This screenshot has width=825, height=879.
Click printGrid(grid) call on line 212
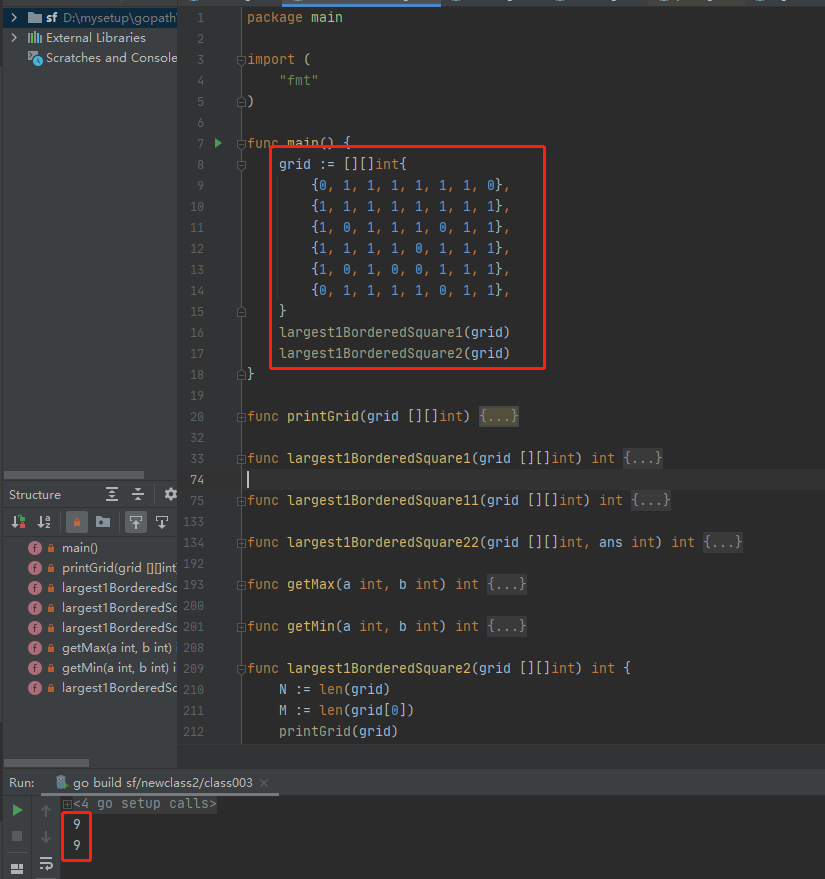click(x=339, y=731)
